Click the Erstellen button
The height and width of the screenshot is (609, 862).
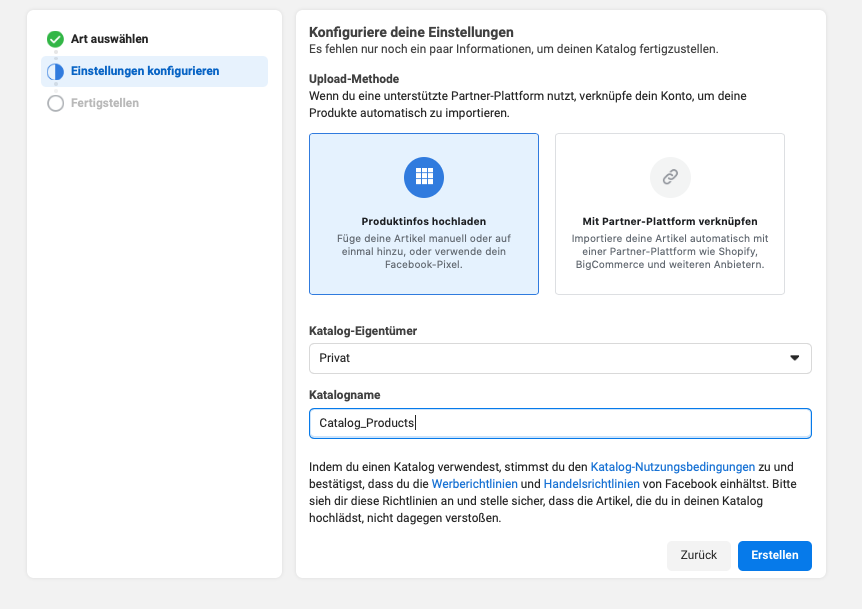(775, 556)
